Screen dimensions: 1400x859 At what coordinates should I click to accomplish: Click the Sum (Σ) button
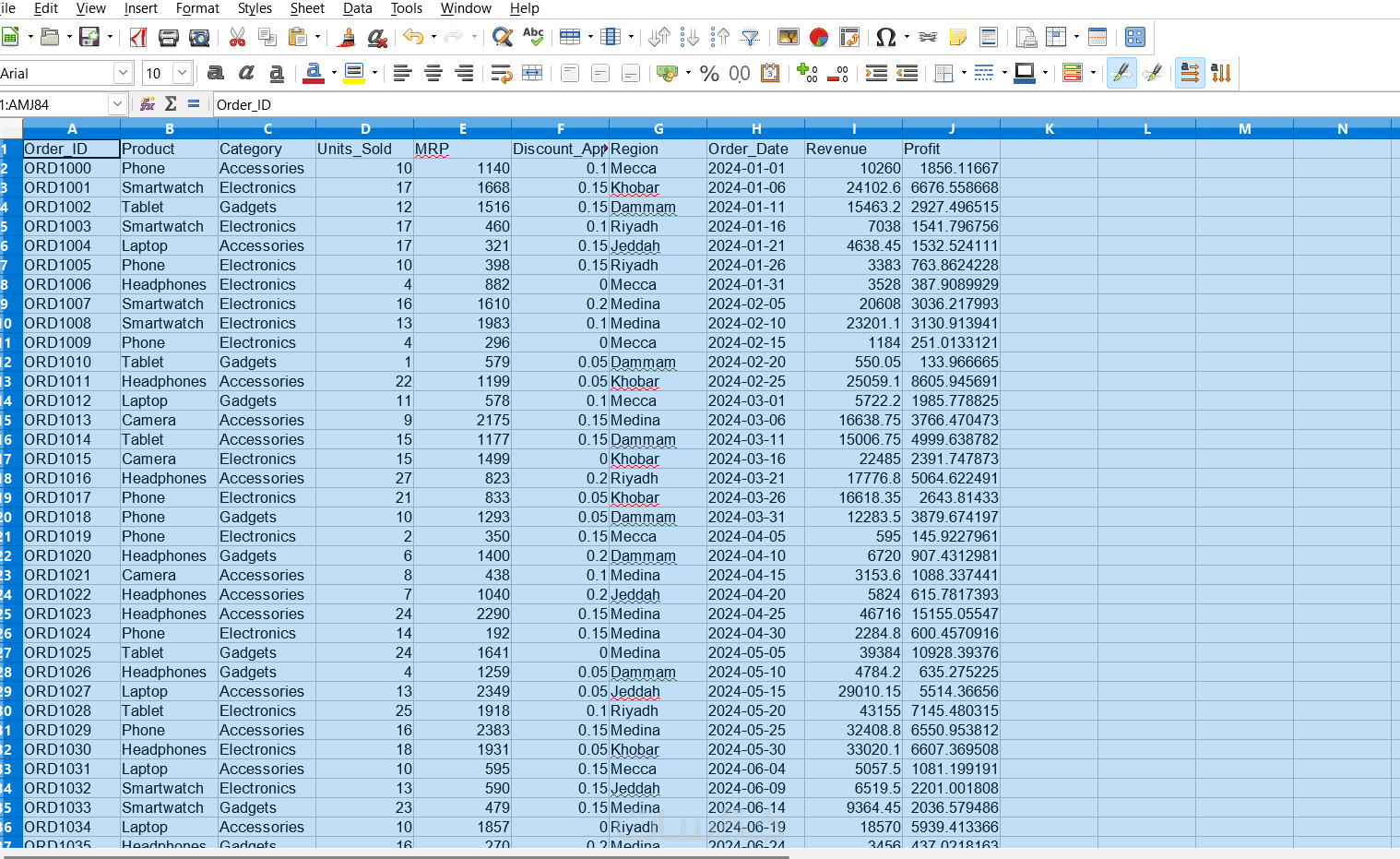click(171, 104)
